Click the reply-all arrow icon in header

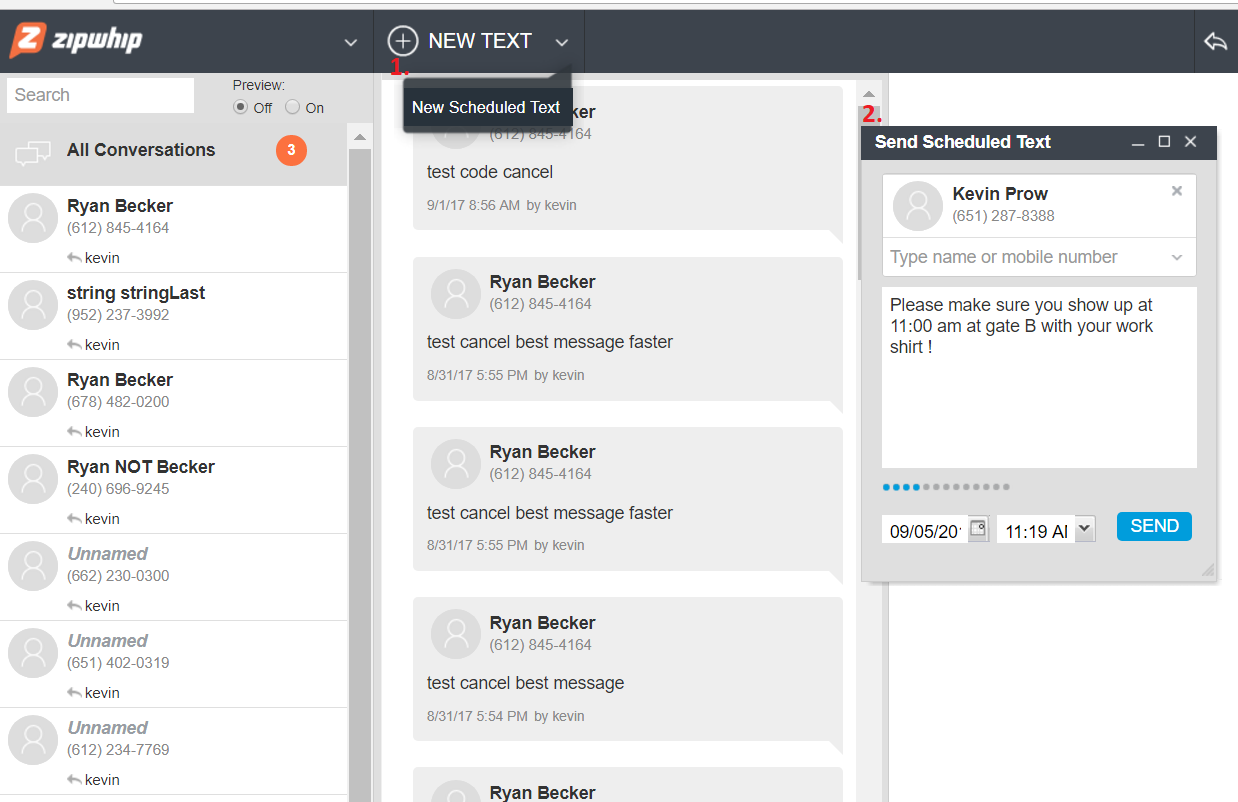pos(1215,42)
